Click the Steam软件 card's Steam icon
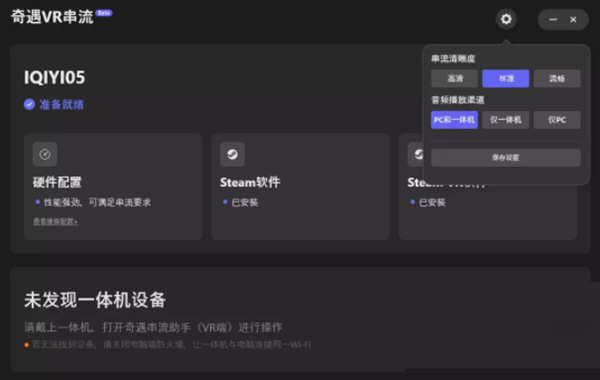 click(x=232, y=154)
